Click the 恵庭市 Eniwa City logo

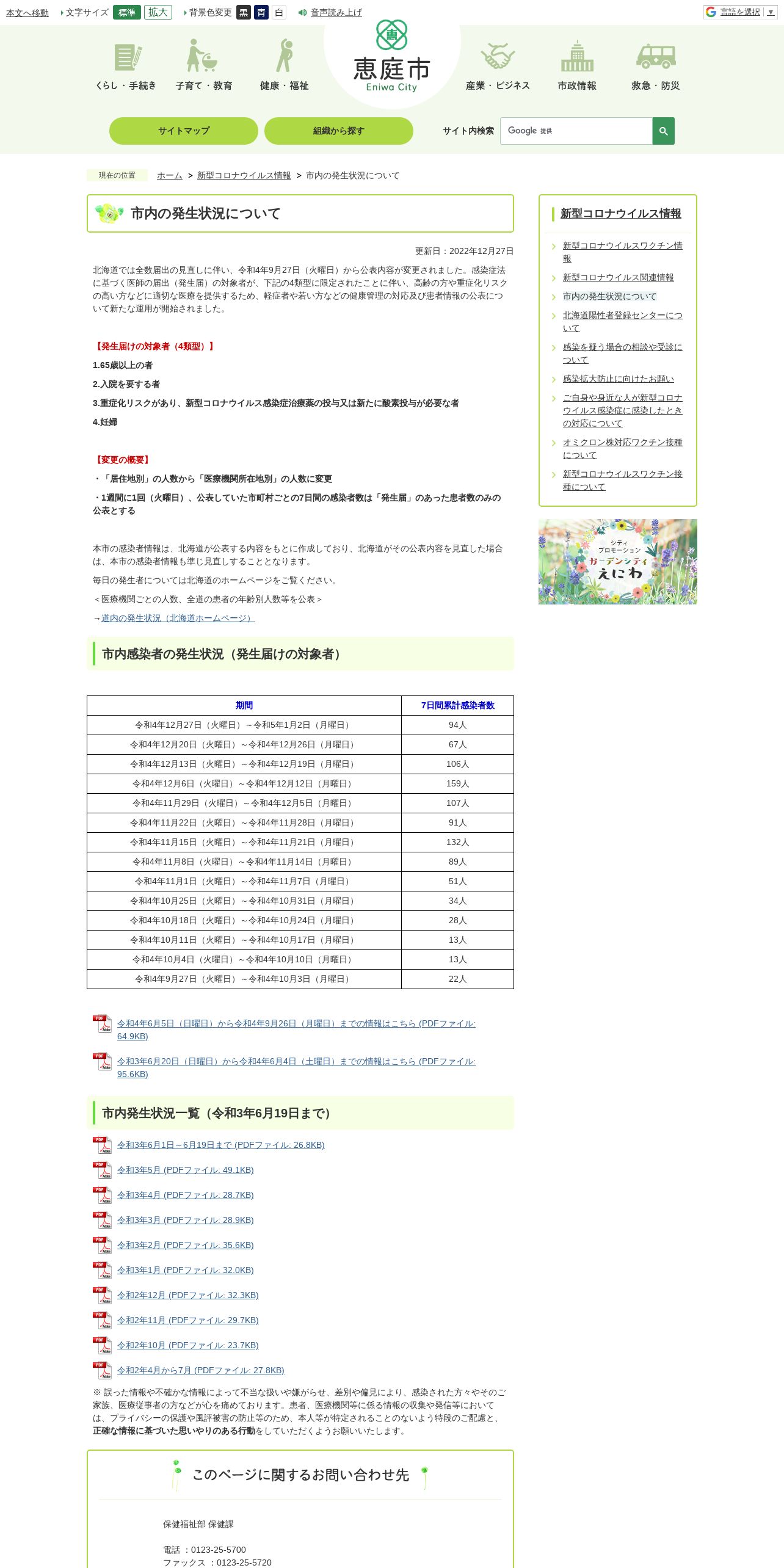(392, 56)
